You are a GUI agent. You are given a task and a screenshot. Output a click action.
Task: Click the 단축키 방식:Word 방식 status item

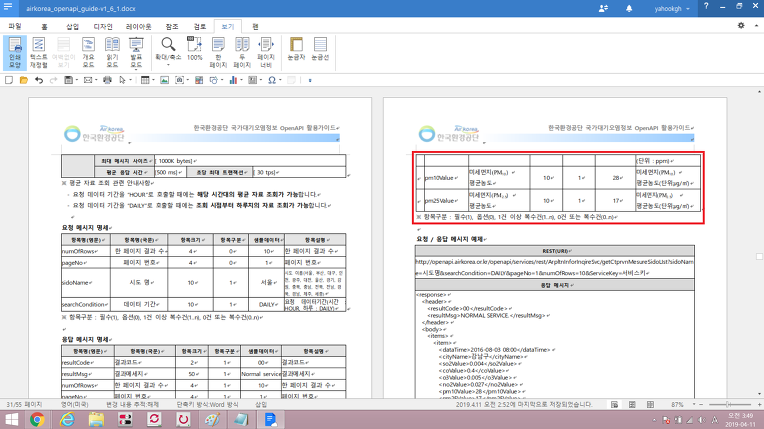(x=207, y=404)
